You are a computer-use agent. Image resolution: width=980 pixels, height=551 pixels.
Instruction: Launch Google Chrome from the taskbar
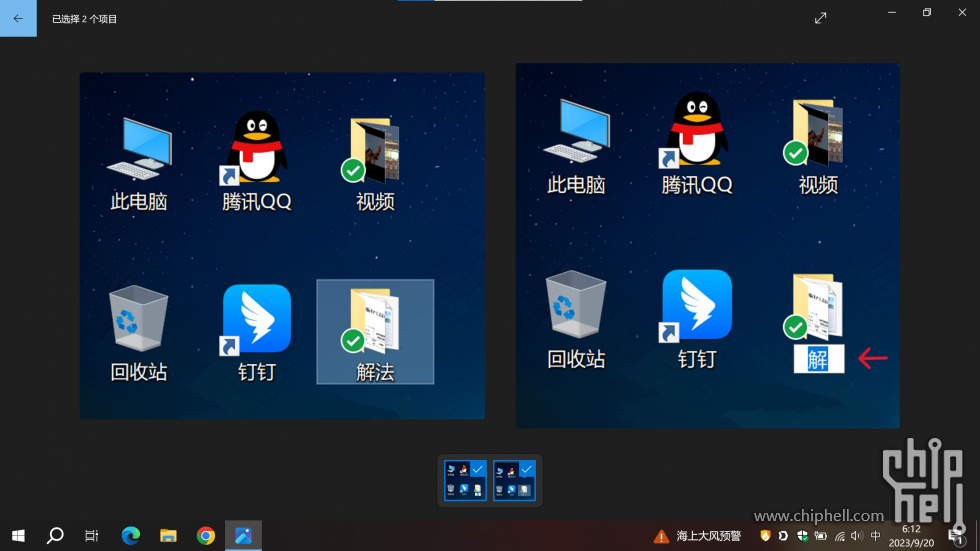[x=206, y=535]
